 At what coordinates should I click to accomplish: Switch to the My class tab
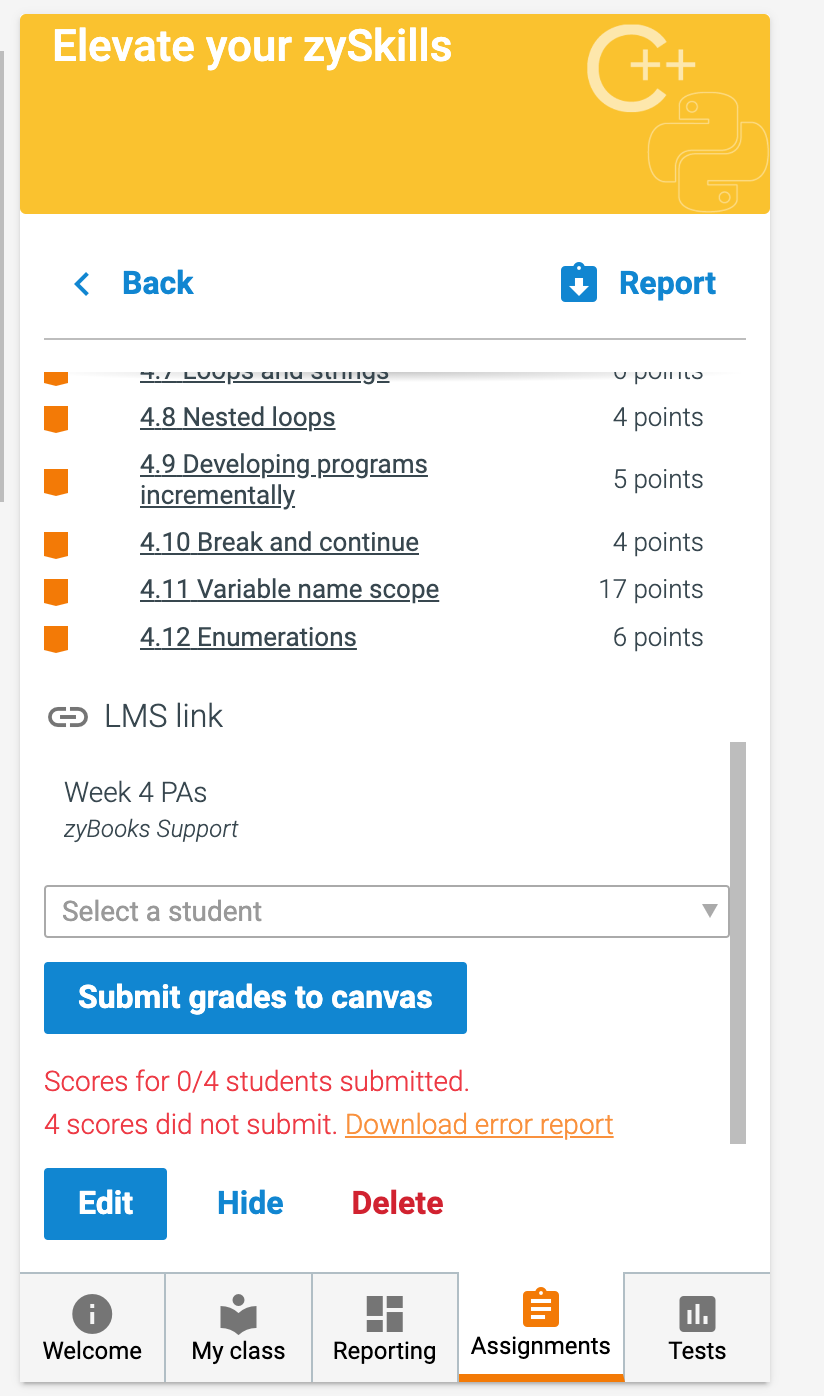click(x=238, y=1327)
